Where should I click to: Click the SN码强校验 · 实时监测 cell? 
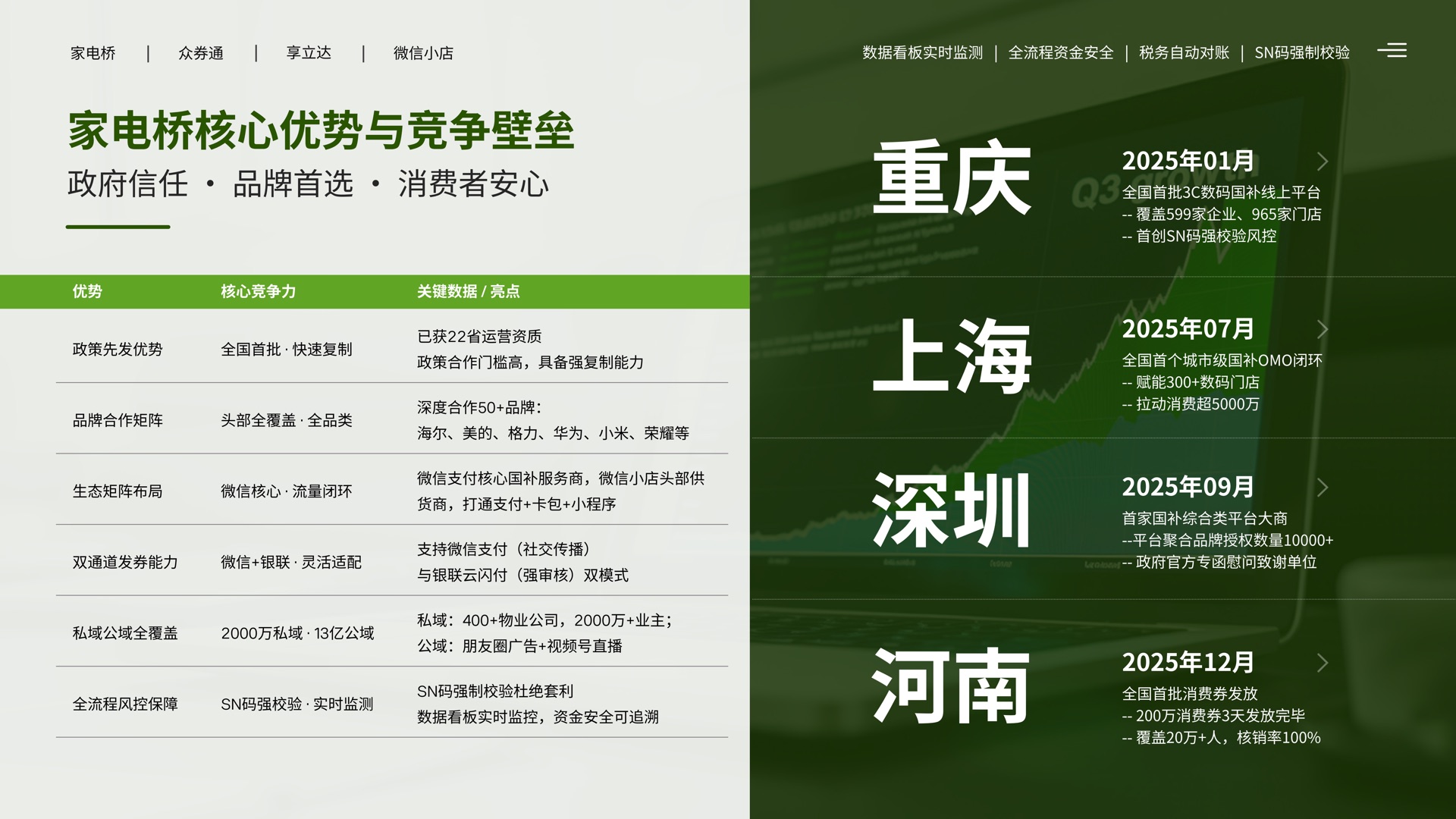click(297, 704)
